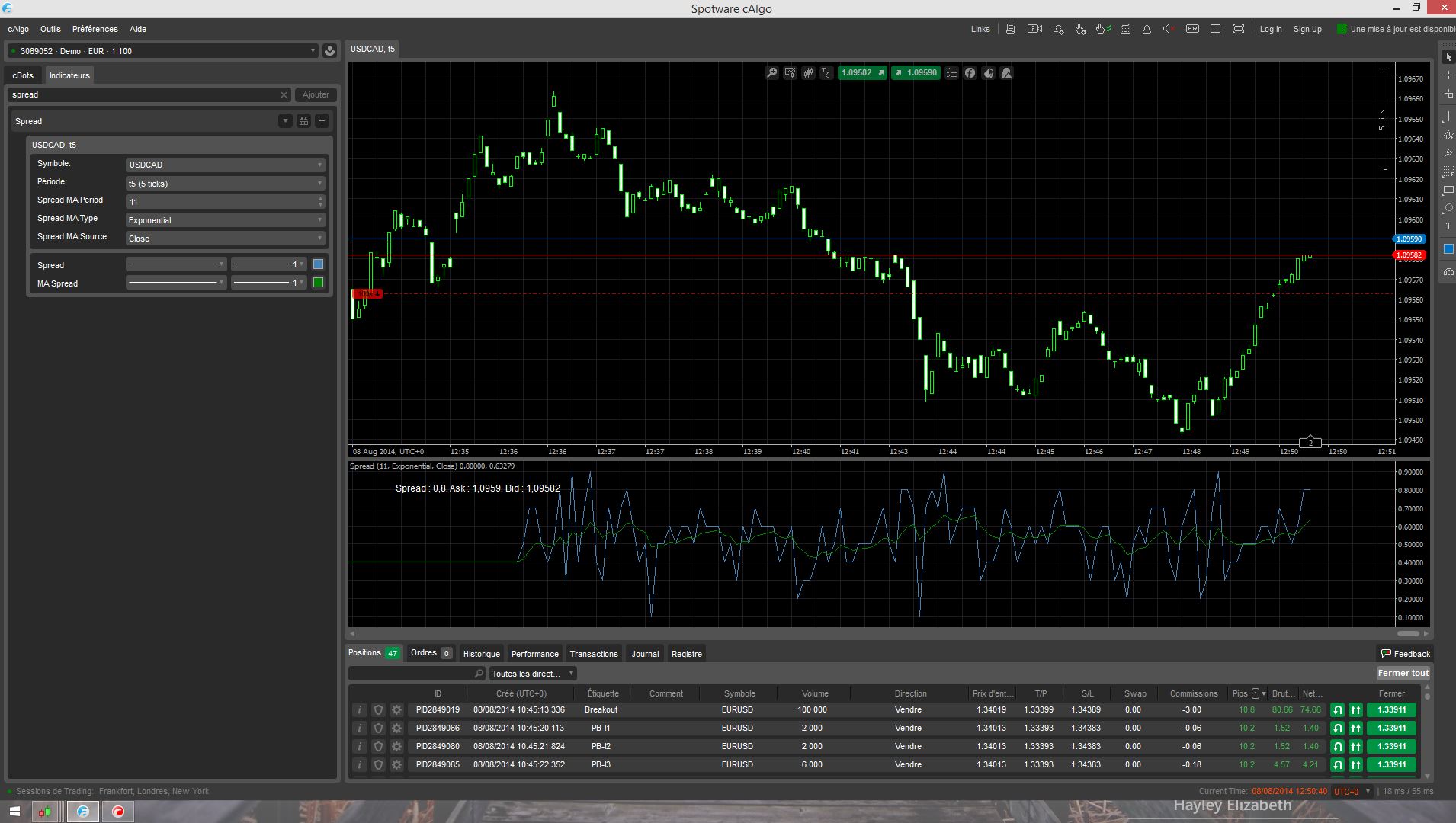The width and height of the screenshot is (1456, 823).
Task: Toggle the one-click trading icon with checkmark
Action: (x=1103, y=29)
